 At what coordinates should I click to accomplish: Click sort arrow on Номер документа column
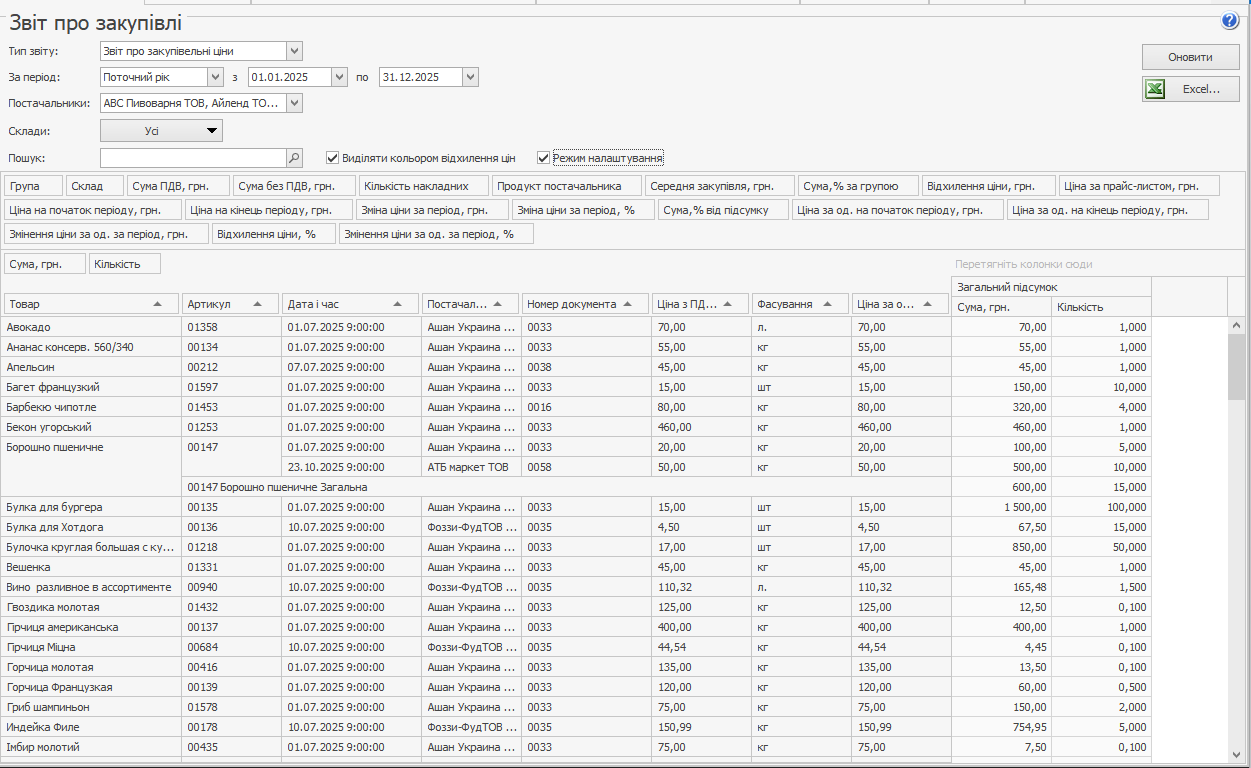[628, 304]
